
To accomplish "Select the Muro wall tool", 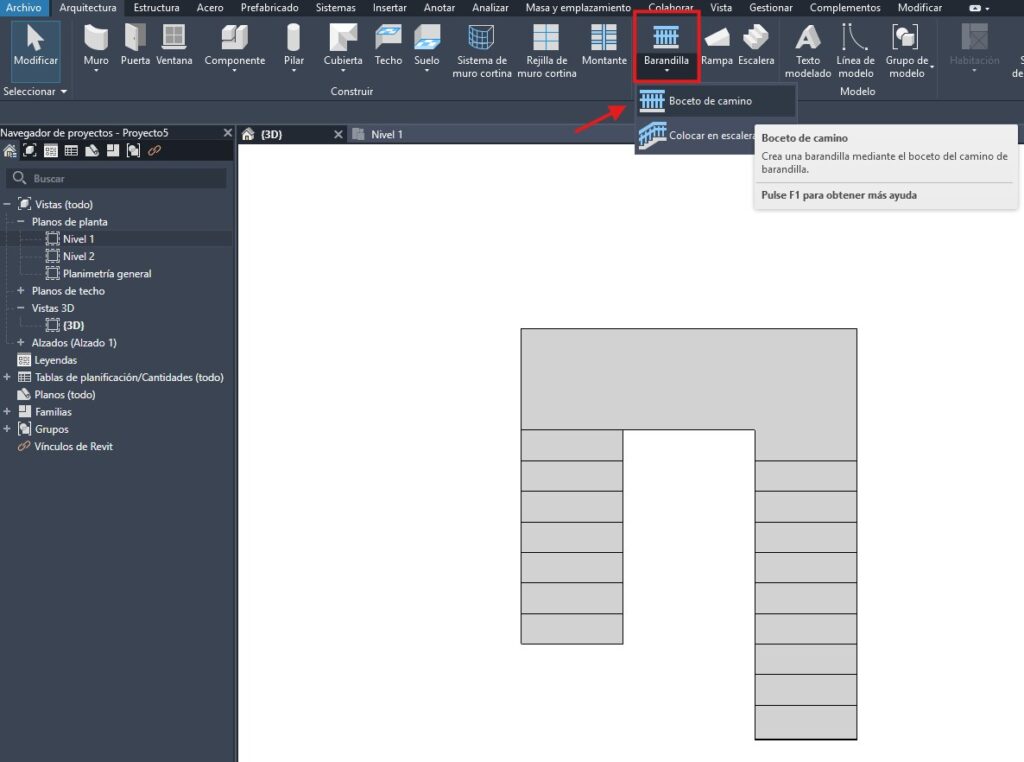I will click(96, 46).
